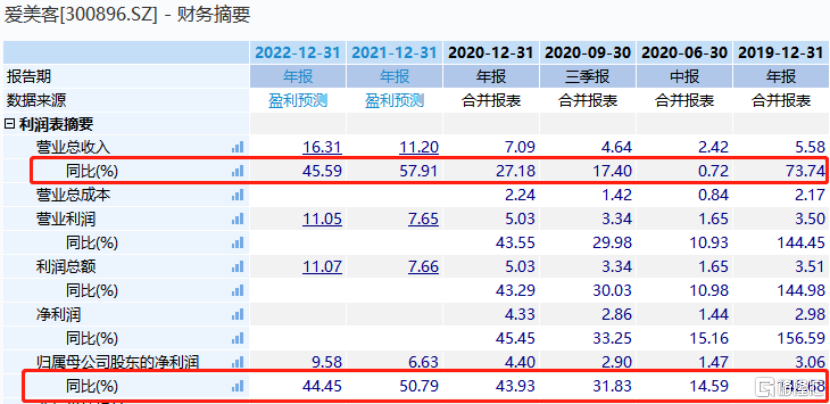
Task: Click the 11.05 operating profit link
Action: pos(322,219)
